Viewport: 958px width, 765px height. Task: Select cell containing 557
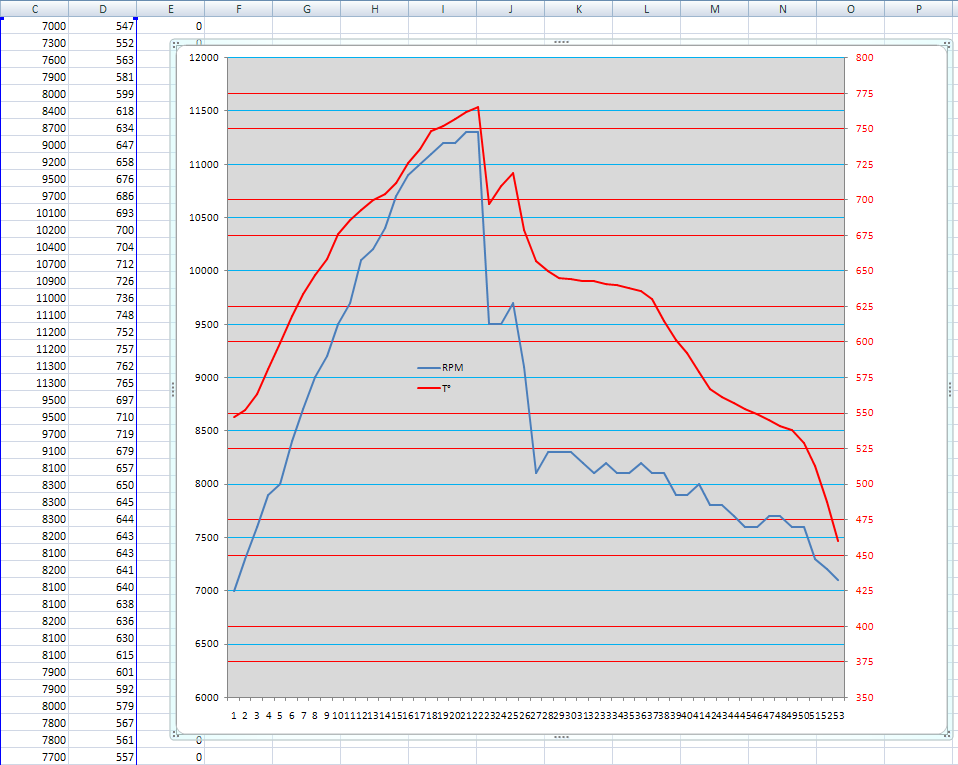point(103,756)
